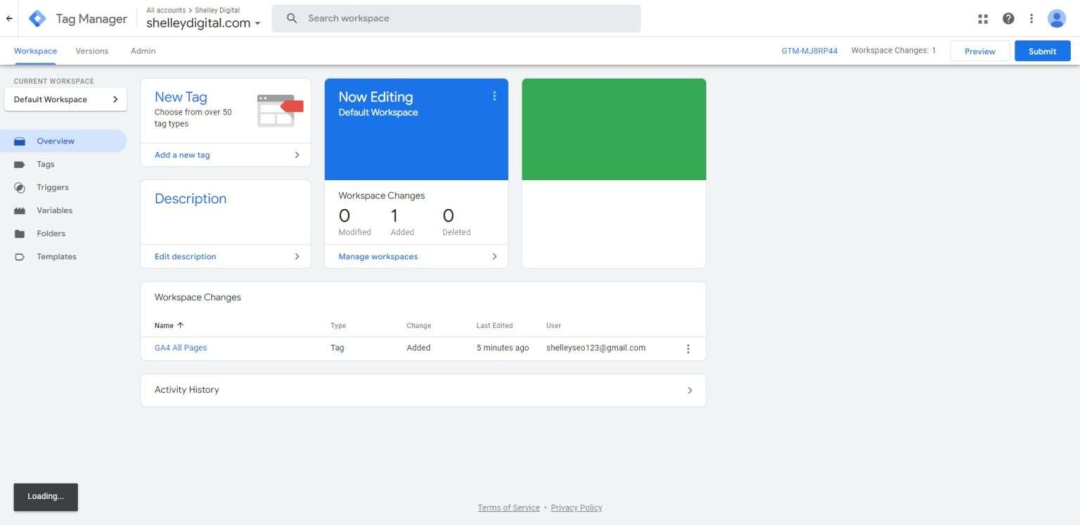Click the New Tag card title
Image resolution: width=1080 pixels, height=525 pixels.
(180, 97)
